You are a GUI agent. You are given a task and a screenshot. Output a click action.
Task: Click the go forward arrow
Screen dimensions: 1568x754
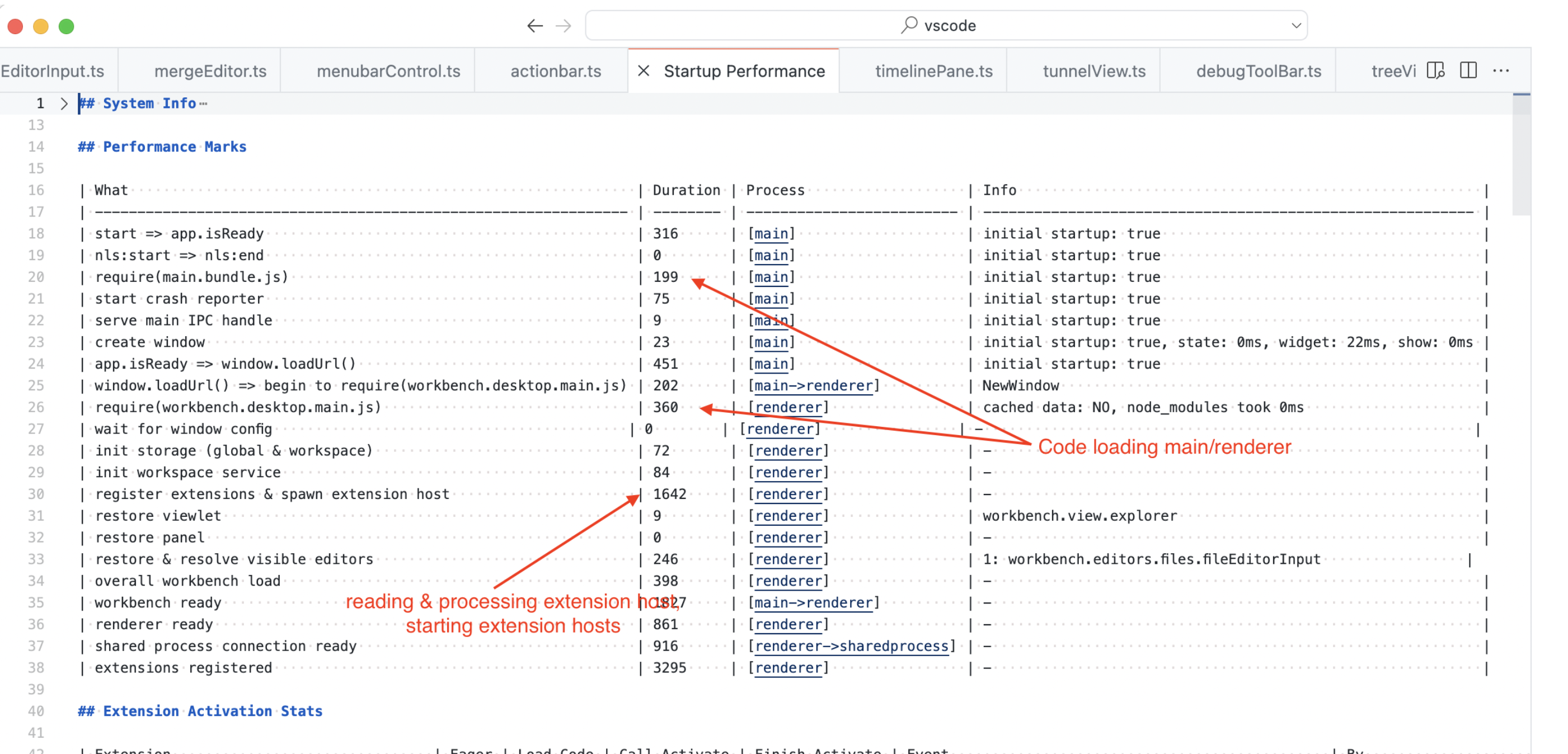pyautogui.click(x=564, y=26)
